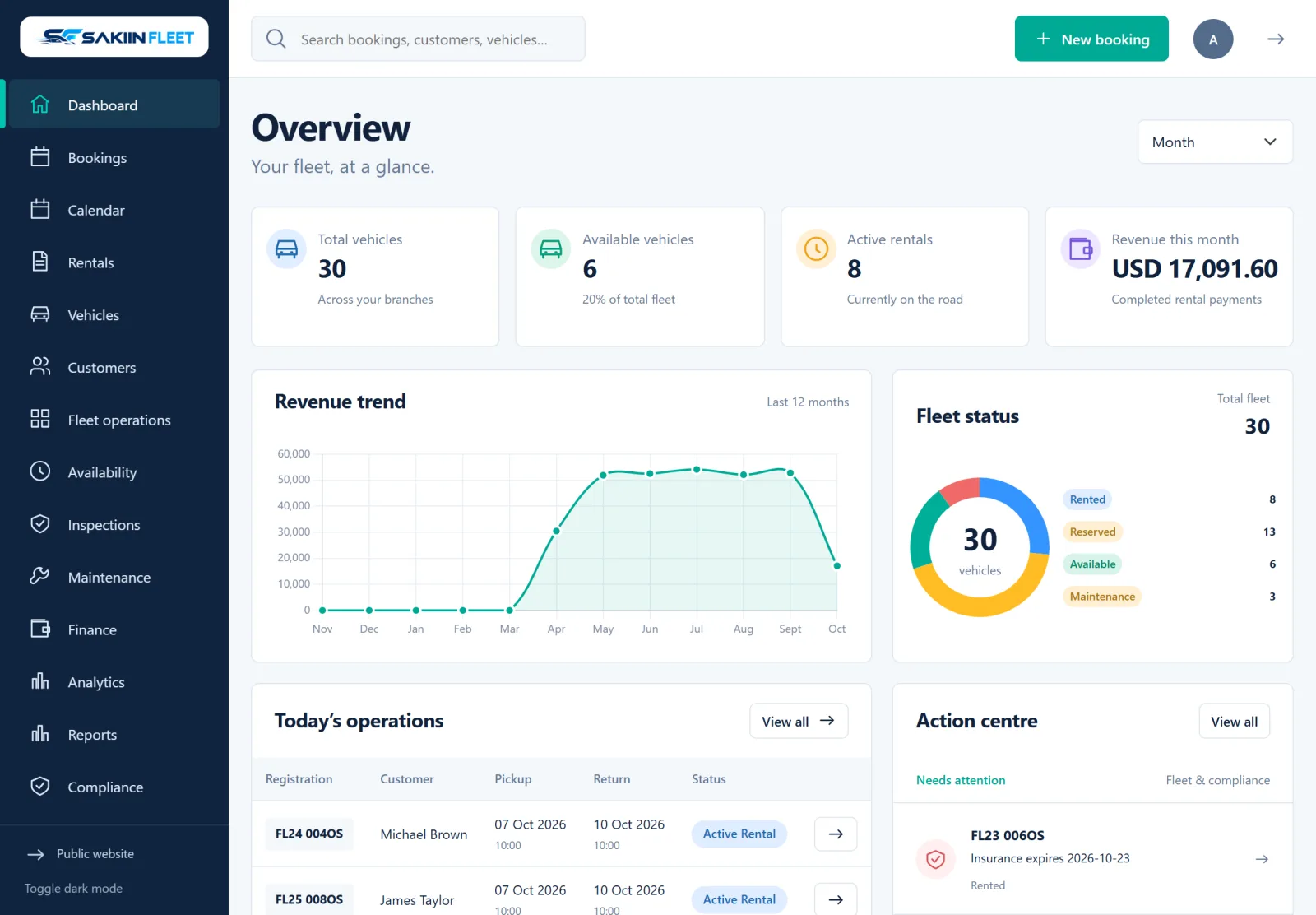This screenshot has height=915, width=1316.
Task: Click the Analytics bar chart icon
Action: point(39,681)
